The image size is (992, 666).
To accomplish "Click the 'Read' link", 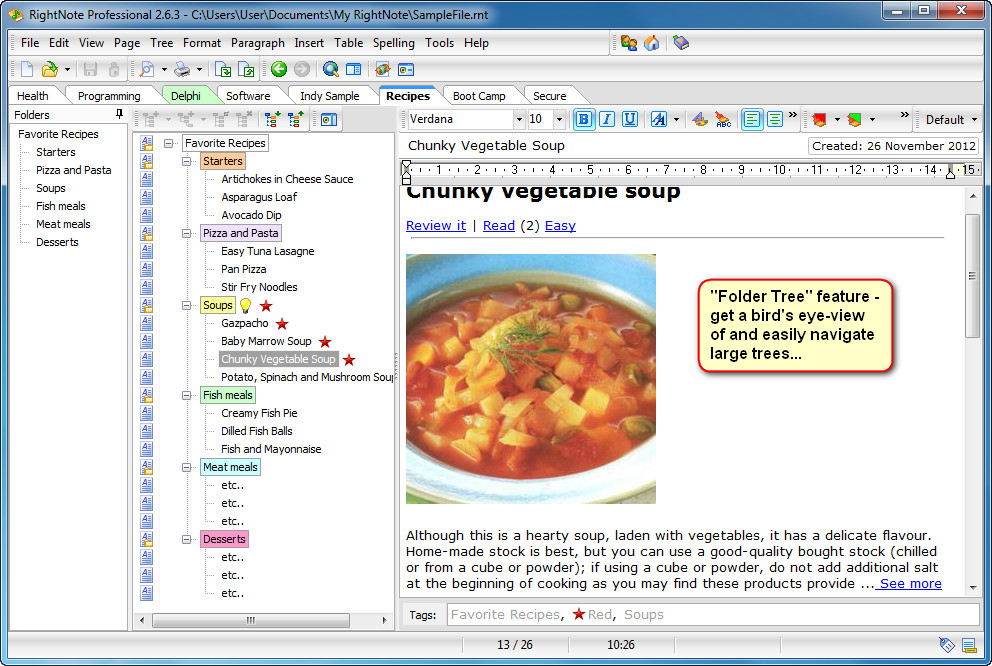I will [499, 225].
